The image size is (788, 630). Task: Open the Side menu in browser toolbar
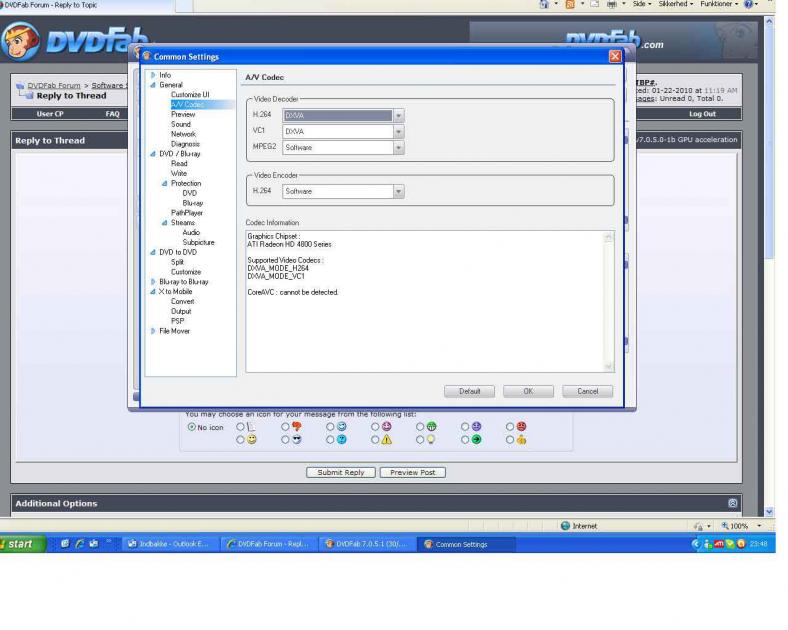(641, 4)
